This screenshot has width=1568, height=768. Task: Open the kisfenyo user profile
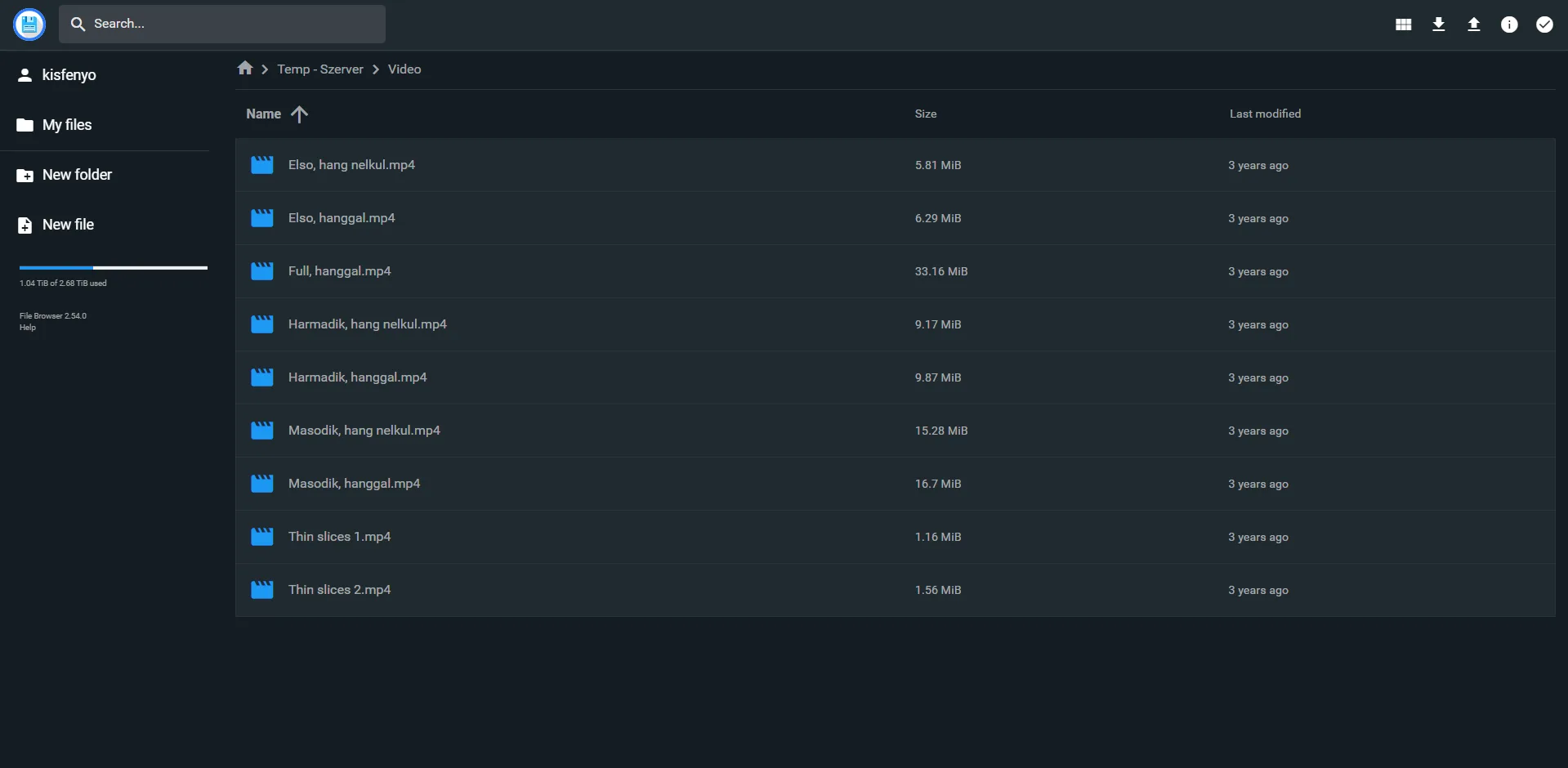68,74
